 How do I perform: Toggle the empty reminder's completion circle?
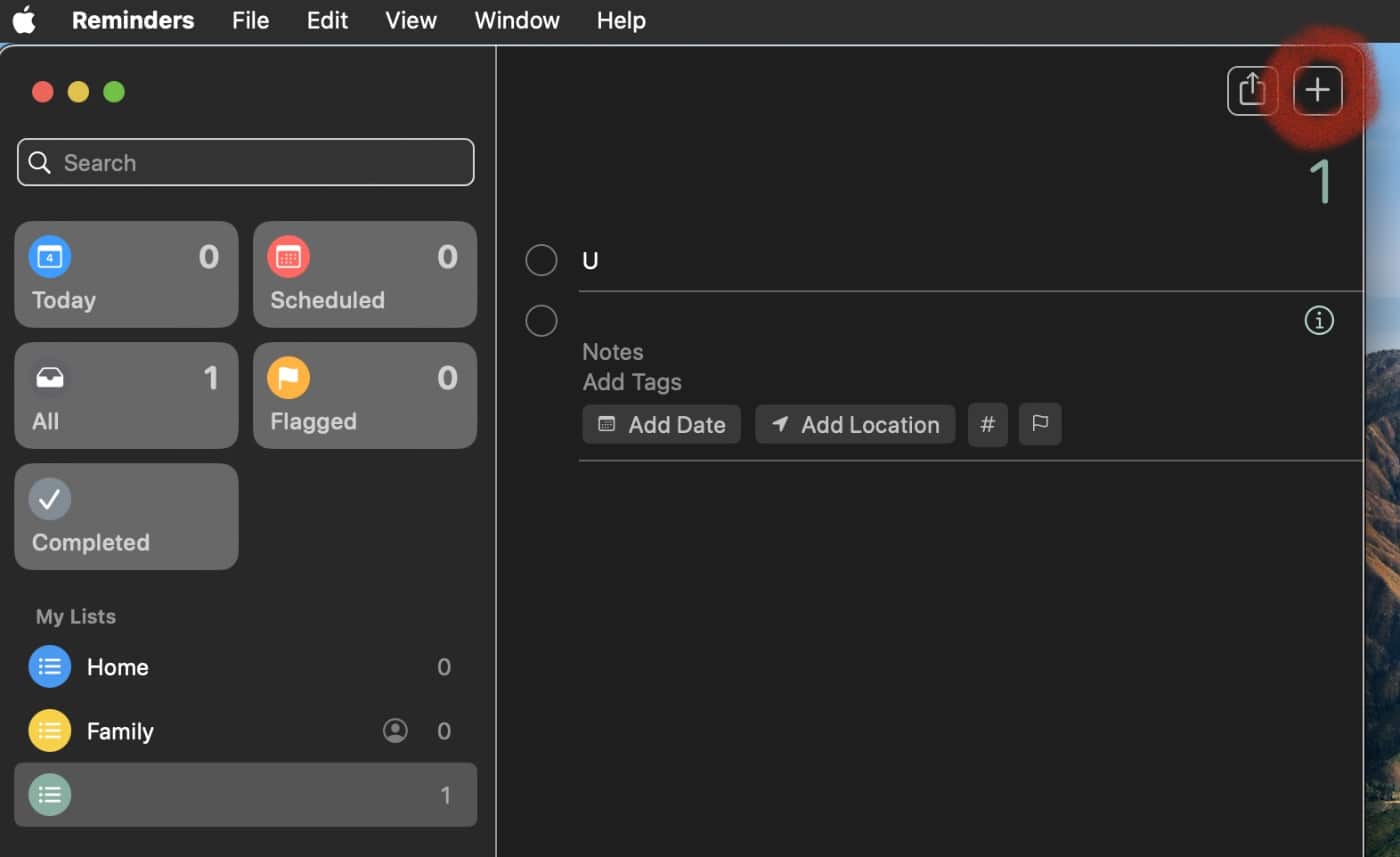pos(541,321)
